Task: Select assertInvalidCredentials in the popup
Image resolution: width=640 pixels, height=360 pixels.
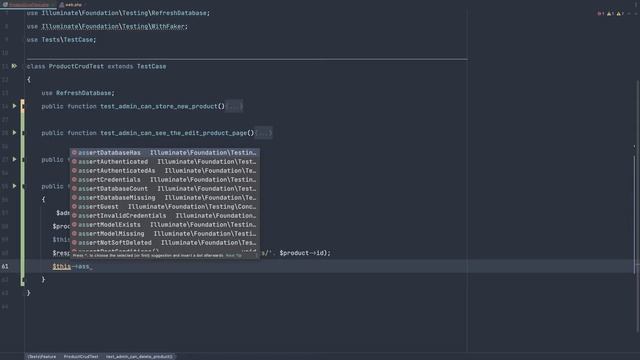Action: click(x=164, y=216)
